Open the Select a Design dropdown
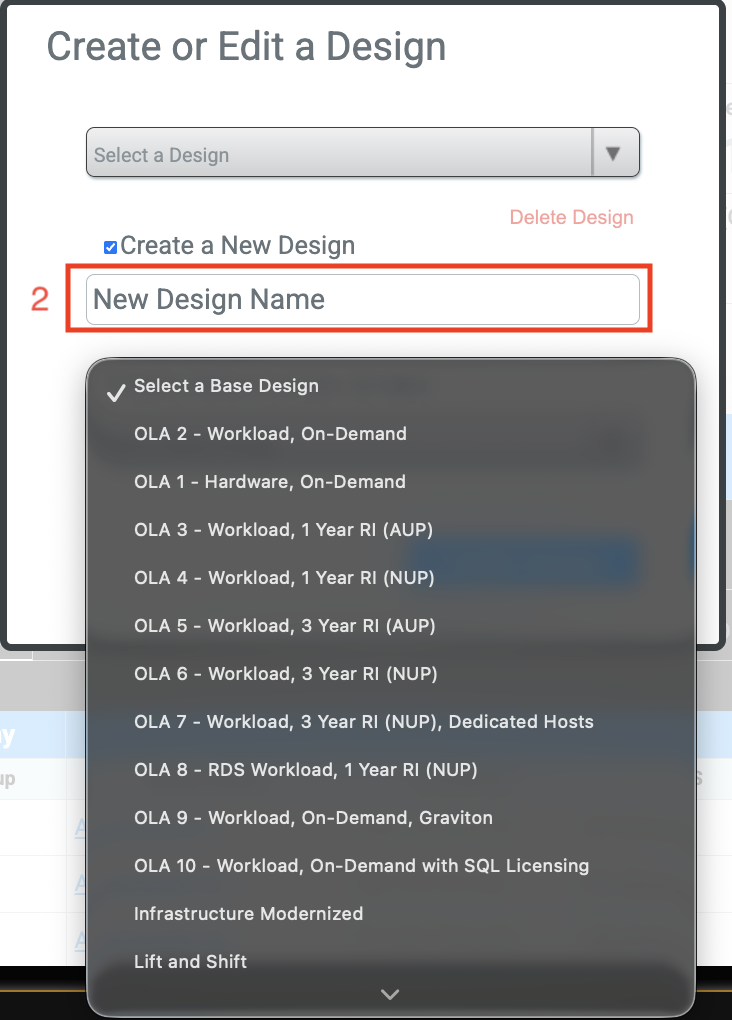Screen dimensions: 732x1020 coord(340,154)
